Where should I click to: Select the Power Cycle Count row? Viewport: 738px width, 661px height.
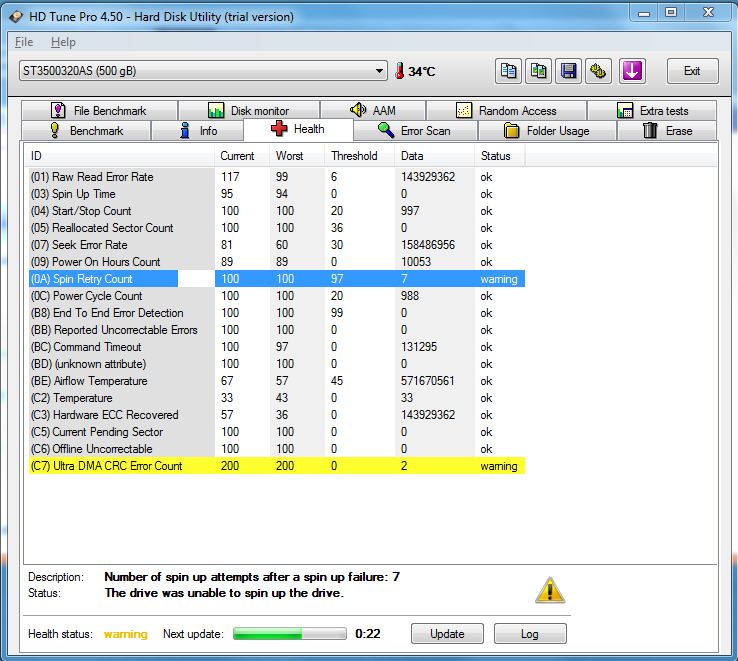pos(277,296)
